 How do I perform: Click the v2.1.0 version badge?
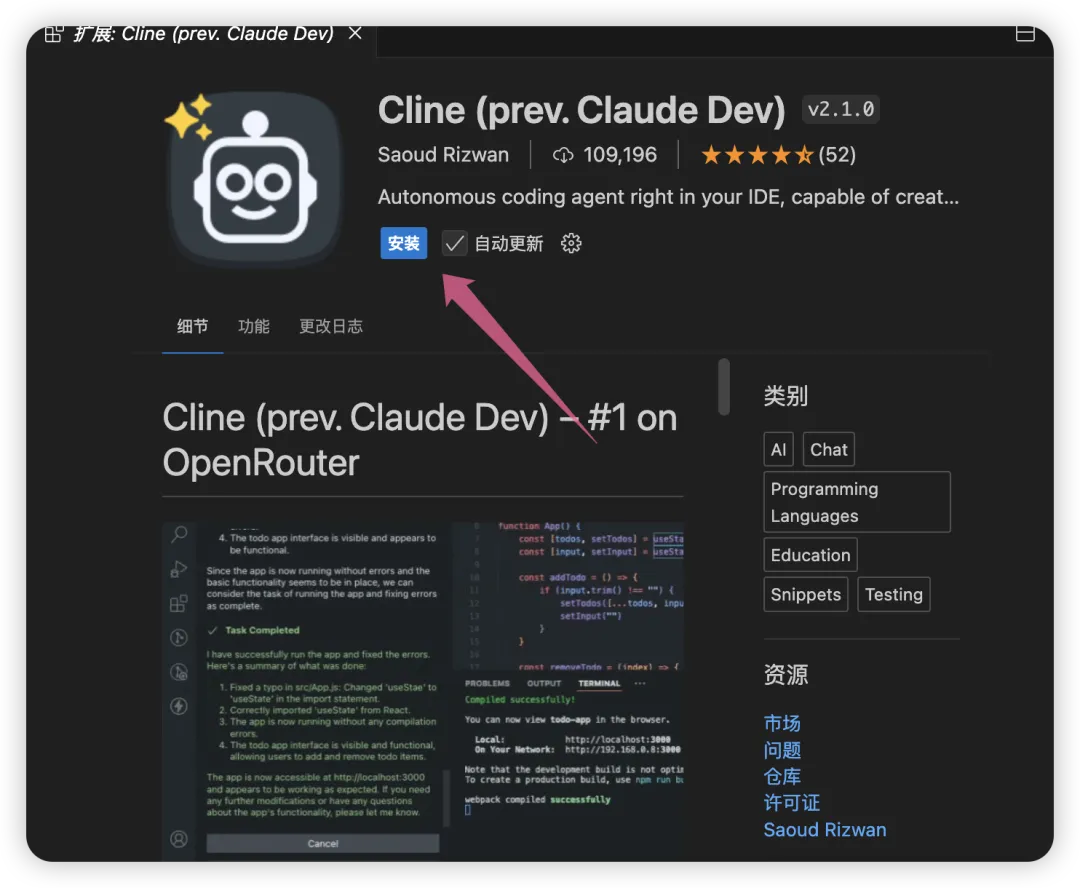[840, 109]
